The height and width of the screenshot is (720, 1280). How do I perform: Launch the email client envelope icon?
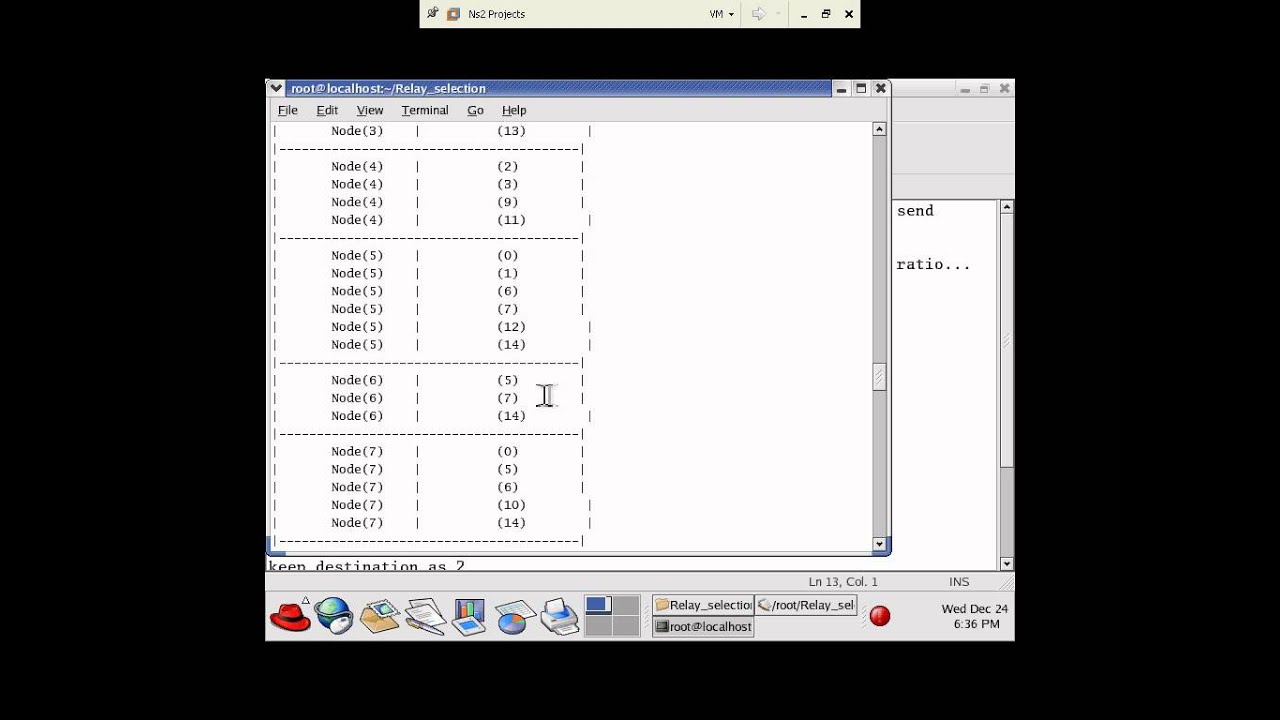tap(380, 616)
